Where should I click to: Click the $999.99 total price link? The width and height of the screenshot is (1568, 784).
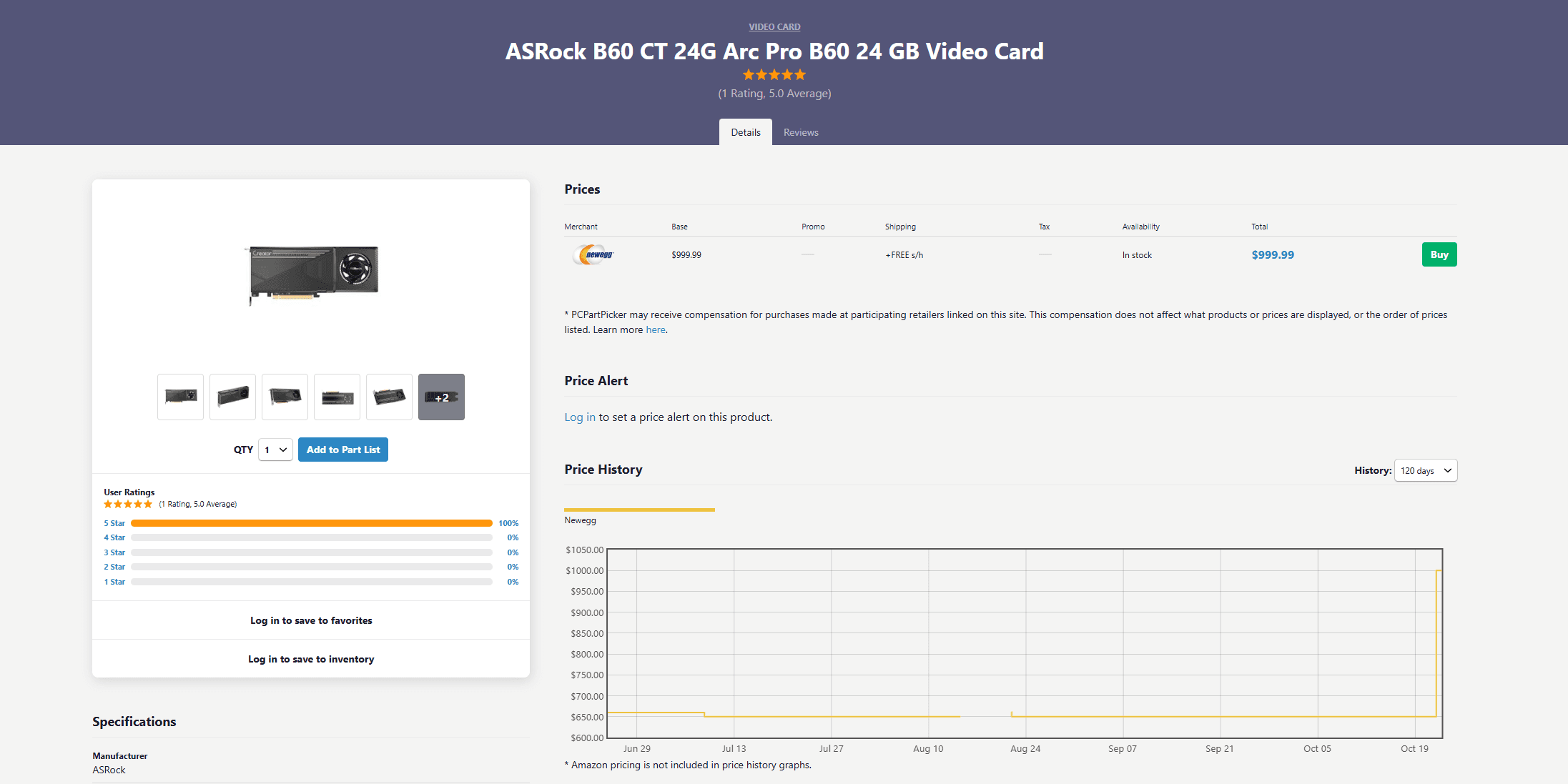point(1273,254)
